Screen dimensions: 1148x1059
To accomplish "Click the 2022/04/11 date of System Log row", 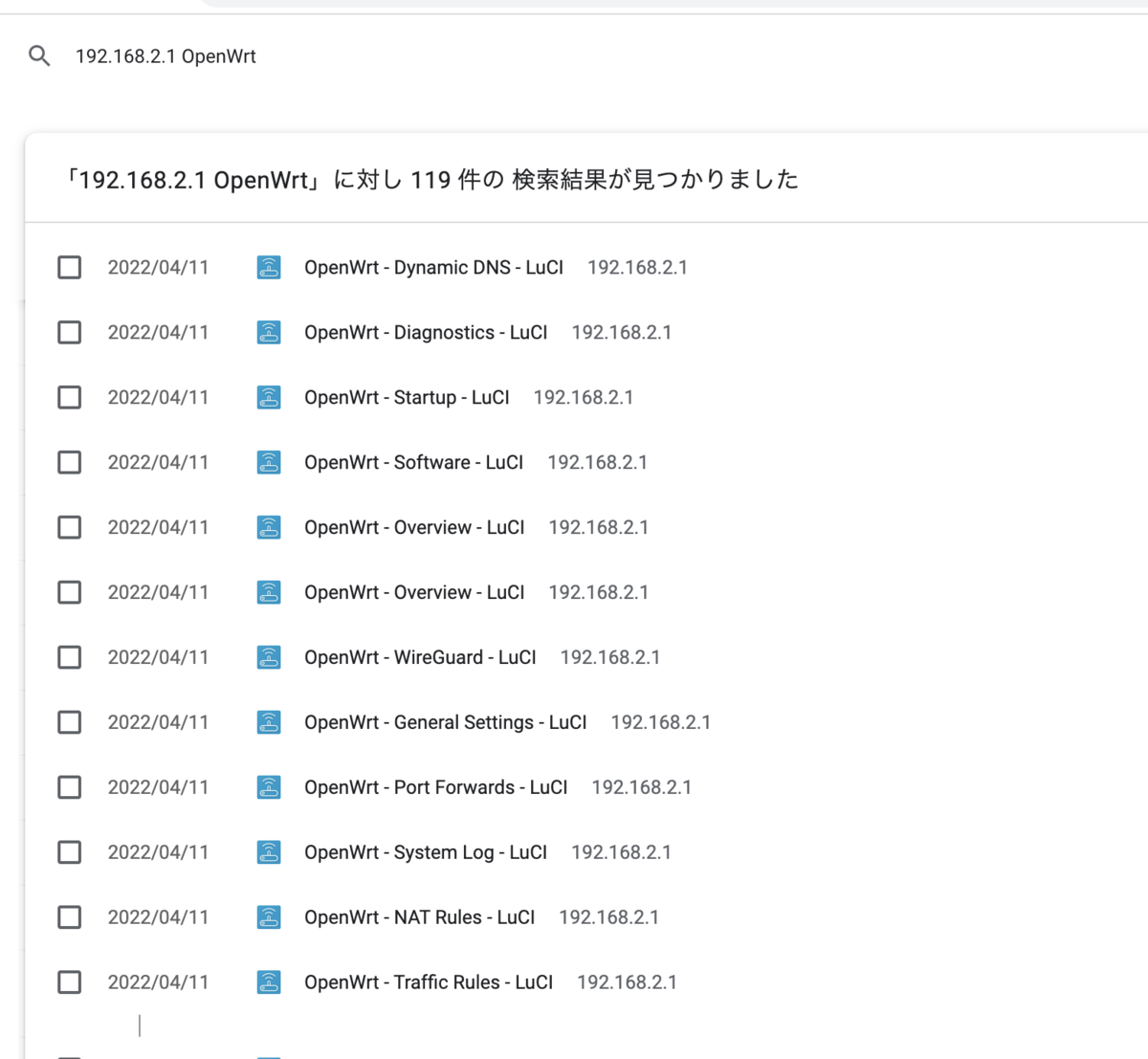I will pyautogui.click(x=158, y=853).
